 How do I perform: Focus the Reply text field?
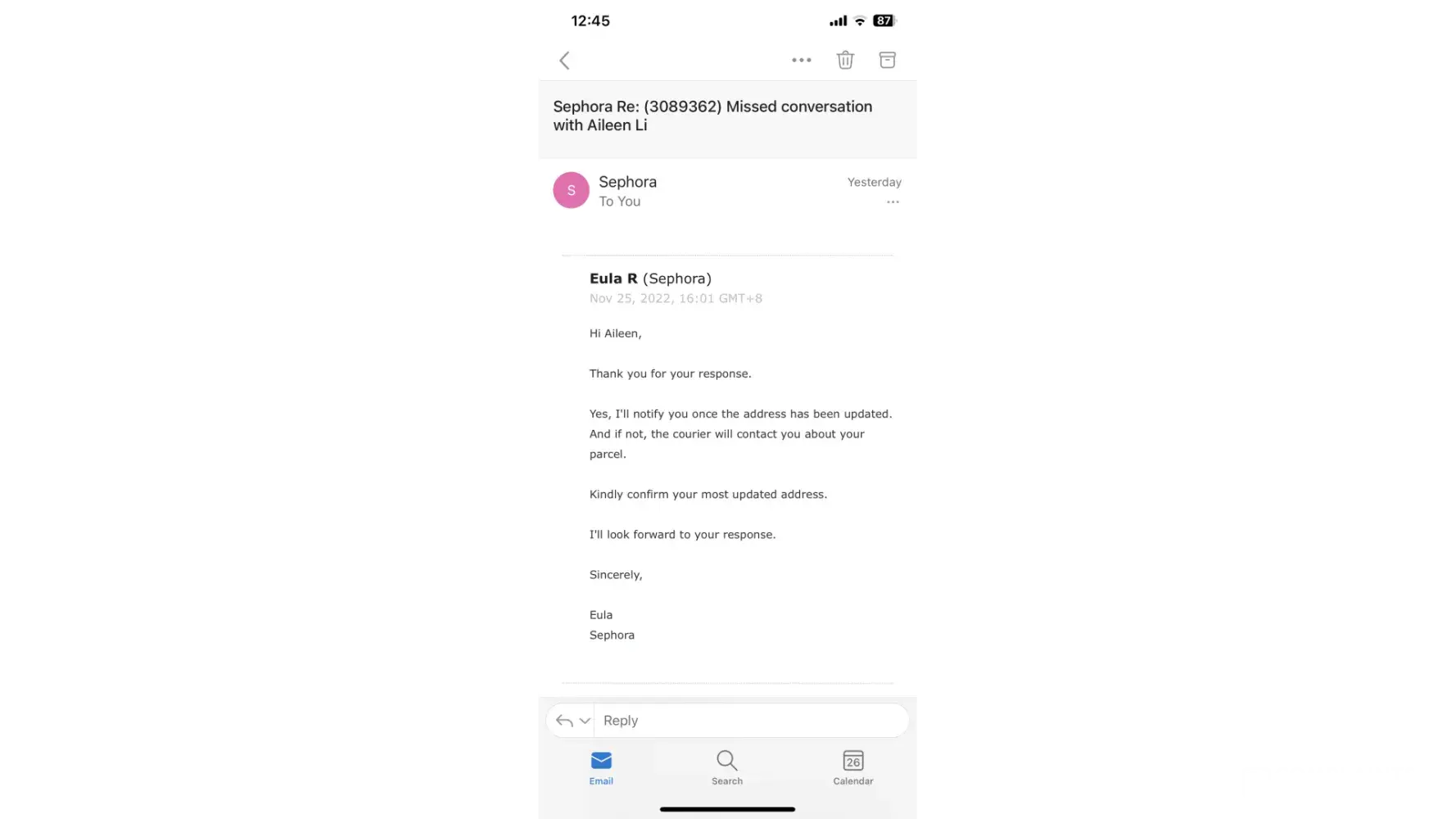click(x=751, y=721)
